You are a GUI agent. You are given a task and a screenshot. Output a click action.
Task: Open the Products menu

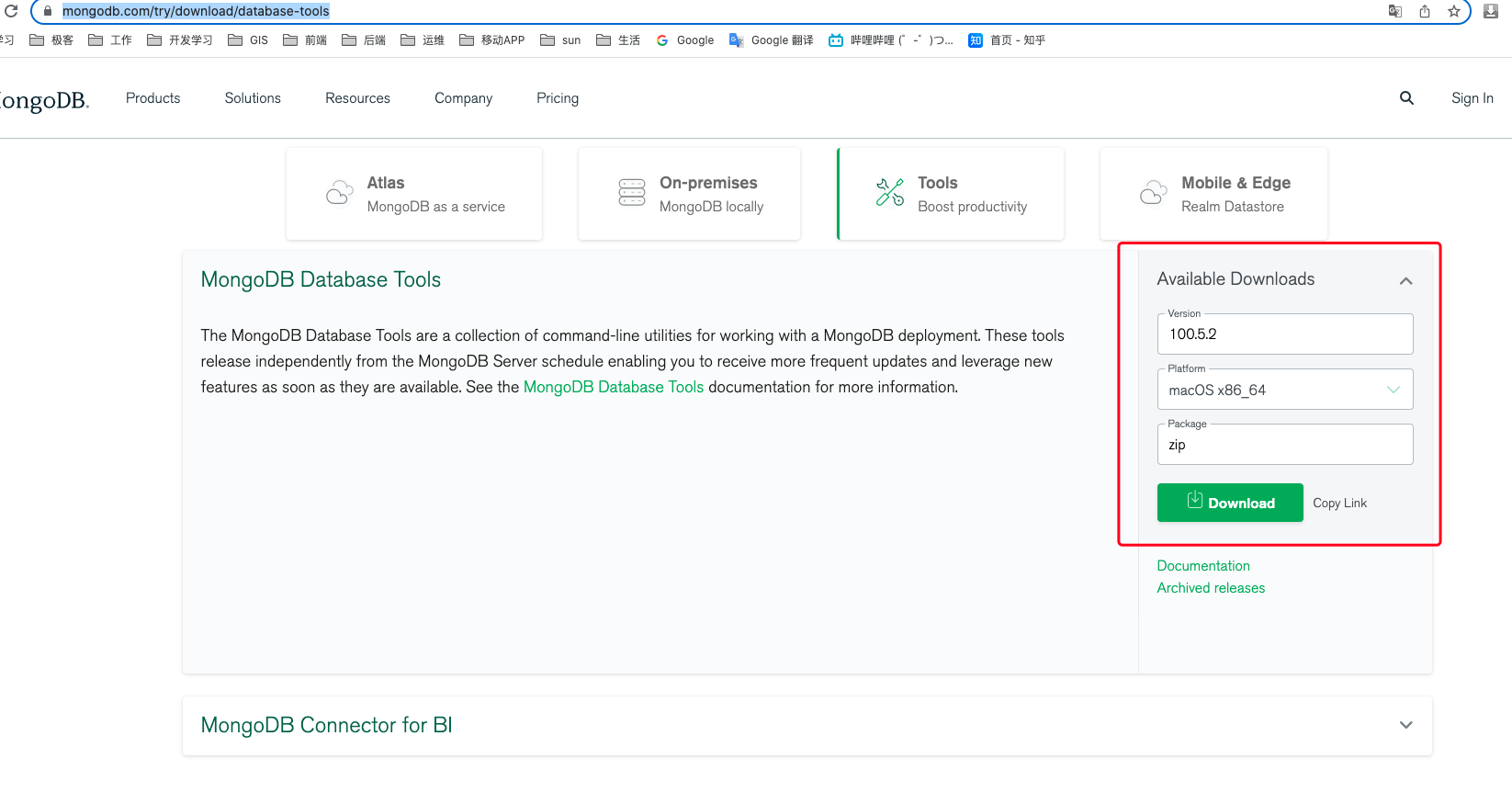(152, 98)
